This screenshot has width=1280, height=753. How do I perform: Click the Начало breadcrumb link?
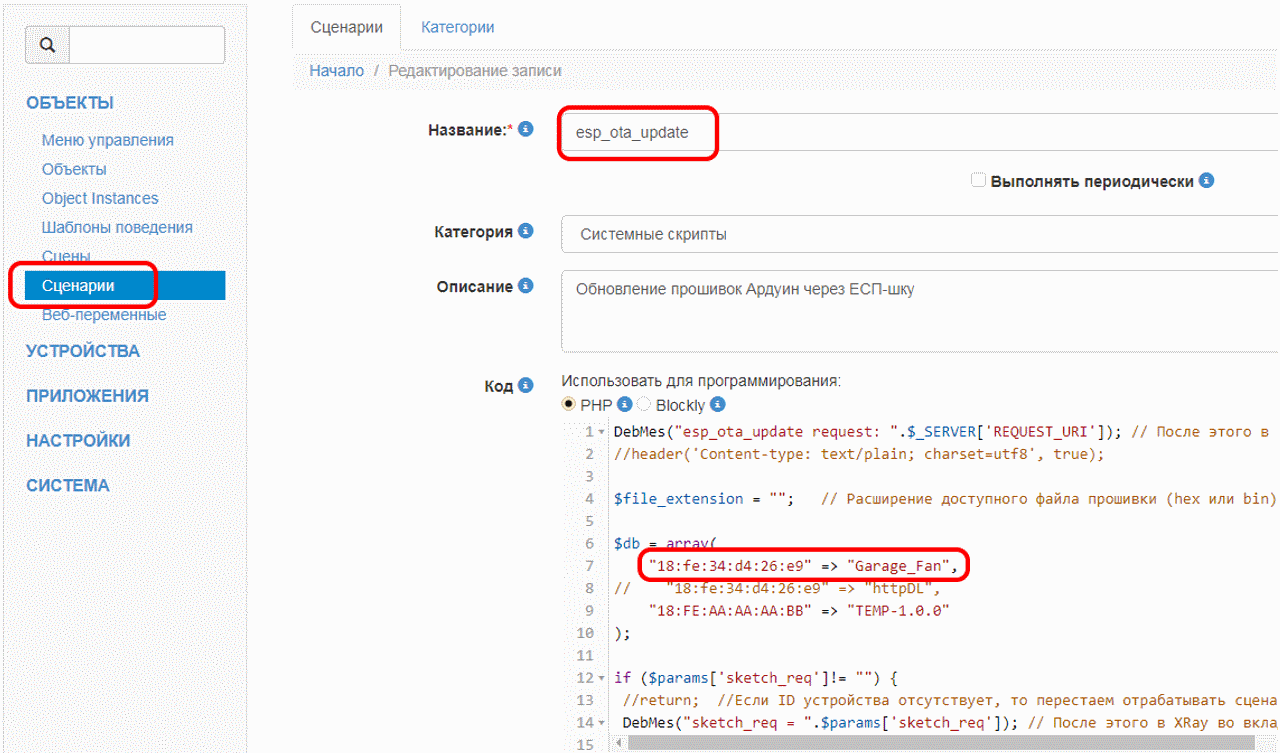(x=337, y=71)
